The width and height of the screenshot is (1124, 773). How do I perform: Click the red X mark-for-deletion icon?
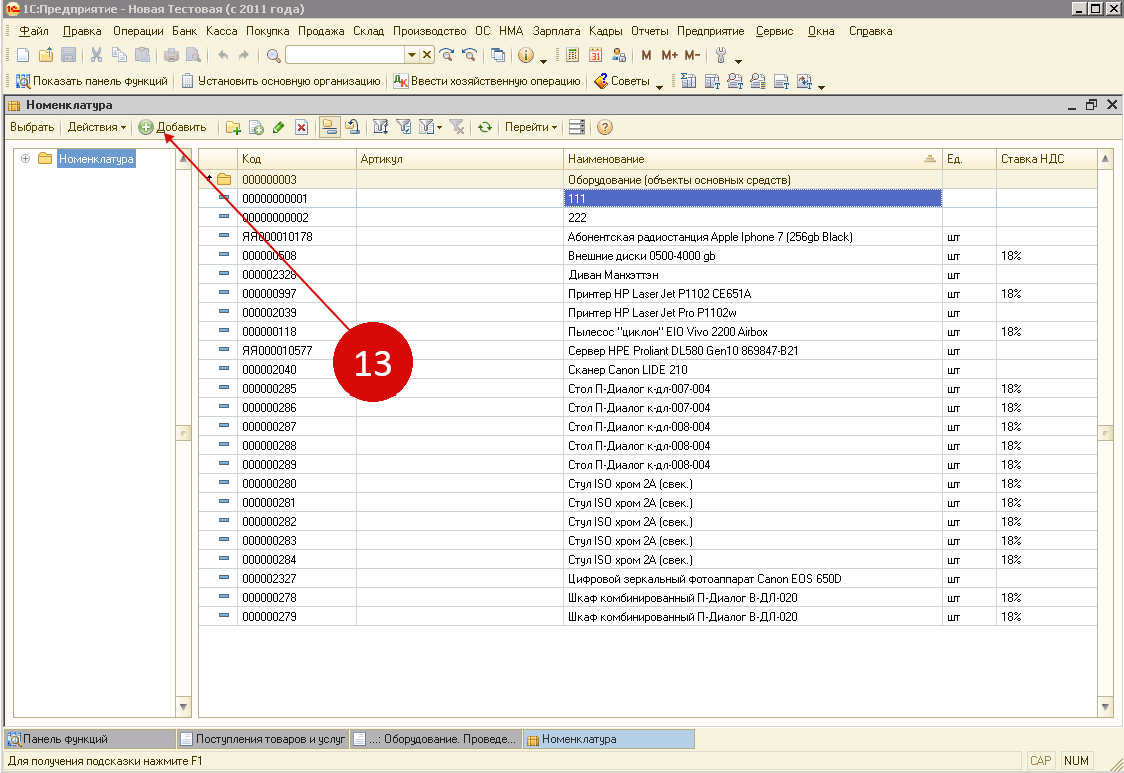click(301, 127)
